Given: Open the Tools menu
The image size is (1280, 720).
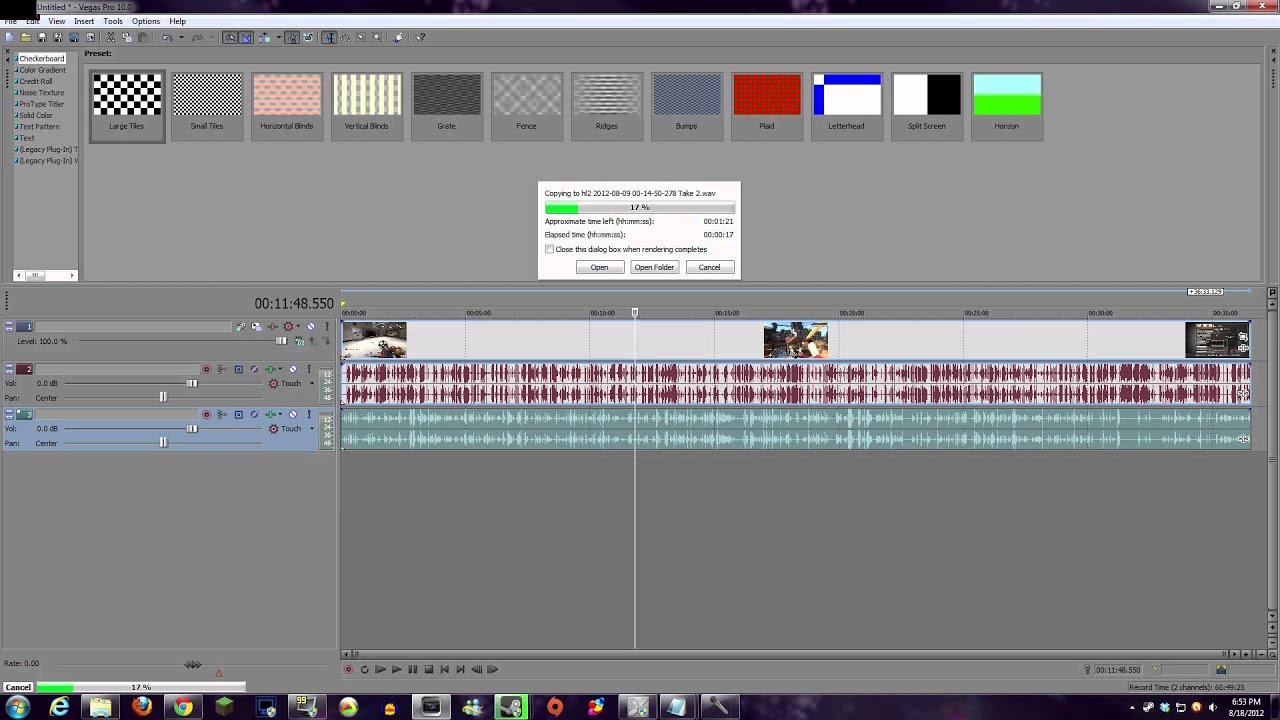Looking at the screenshot, I should [x=113, y=21].
